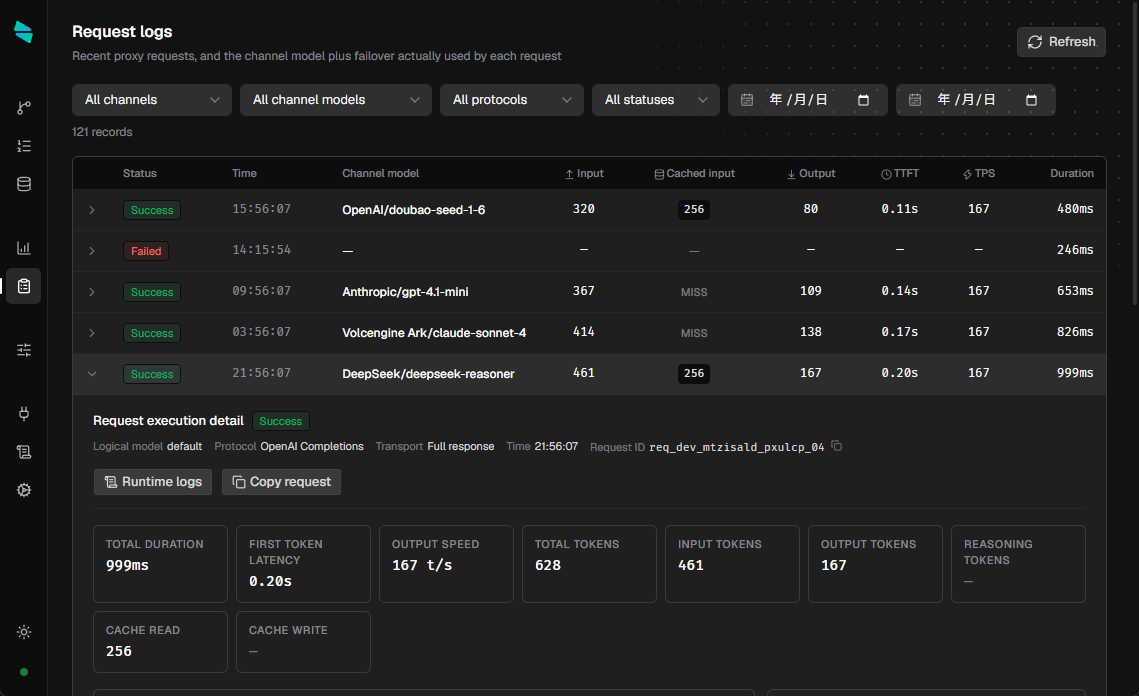Screen dimensions: 1139x696
Task: Open the gear settings icon in sidebar
Action: [24, 490]
